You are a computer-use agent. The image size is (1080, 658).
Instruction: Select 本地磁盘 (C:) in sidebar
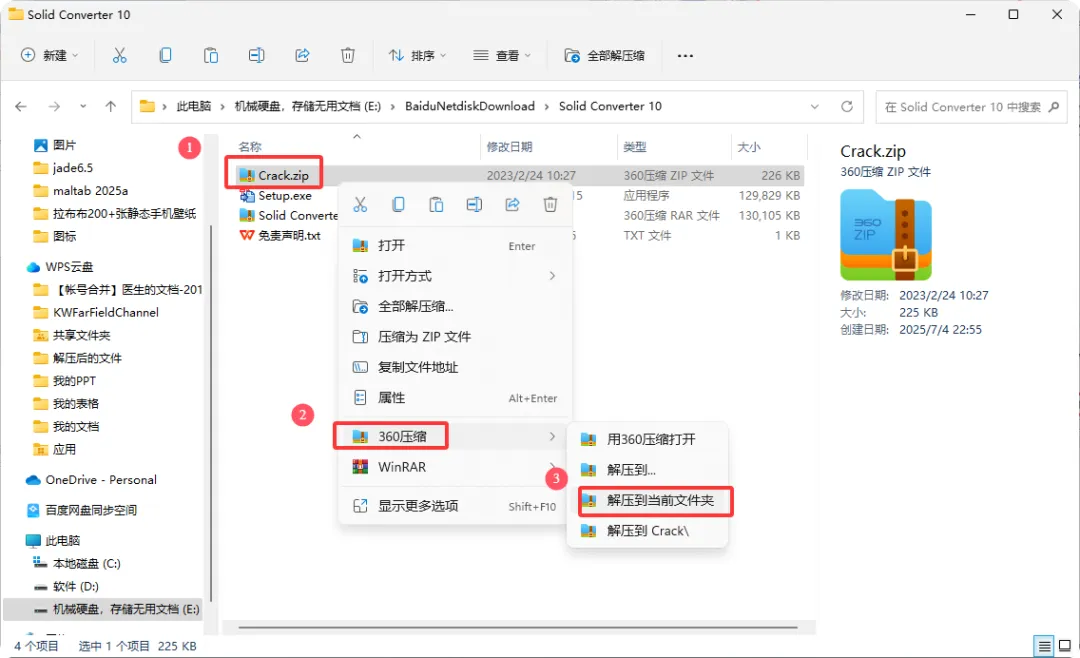point(77,564)
